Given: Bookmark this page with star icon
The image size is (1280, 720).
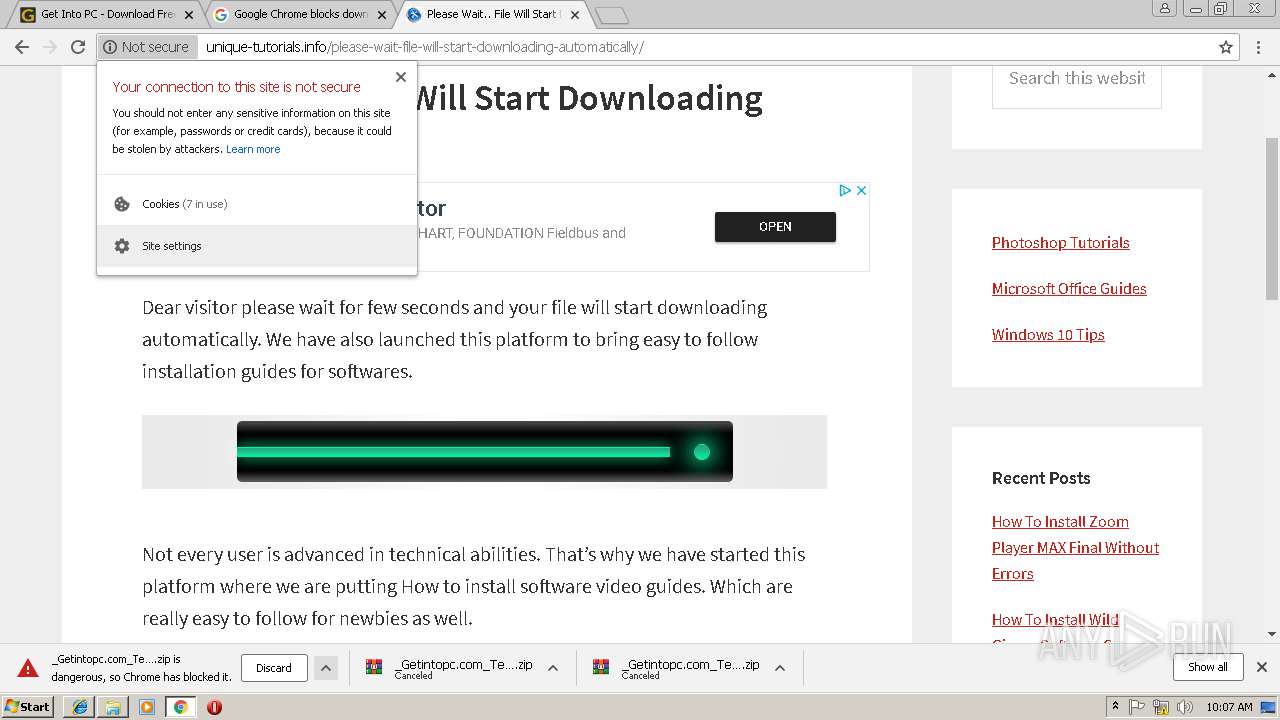Looking at the screenshot, I should pyautogui.click(x=1226, y=47).
